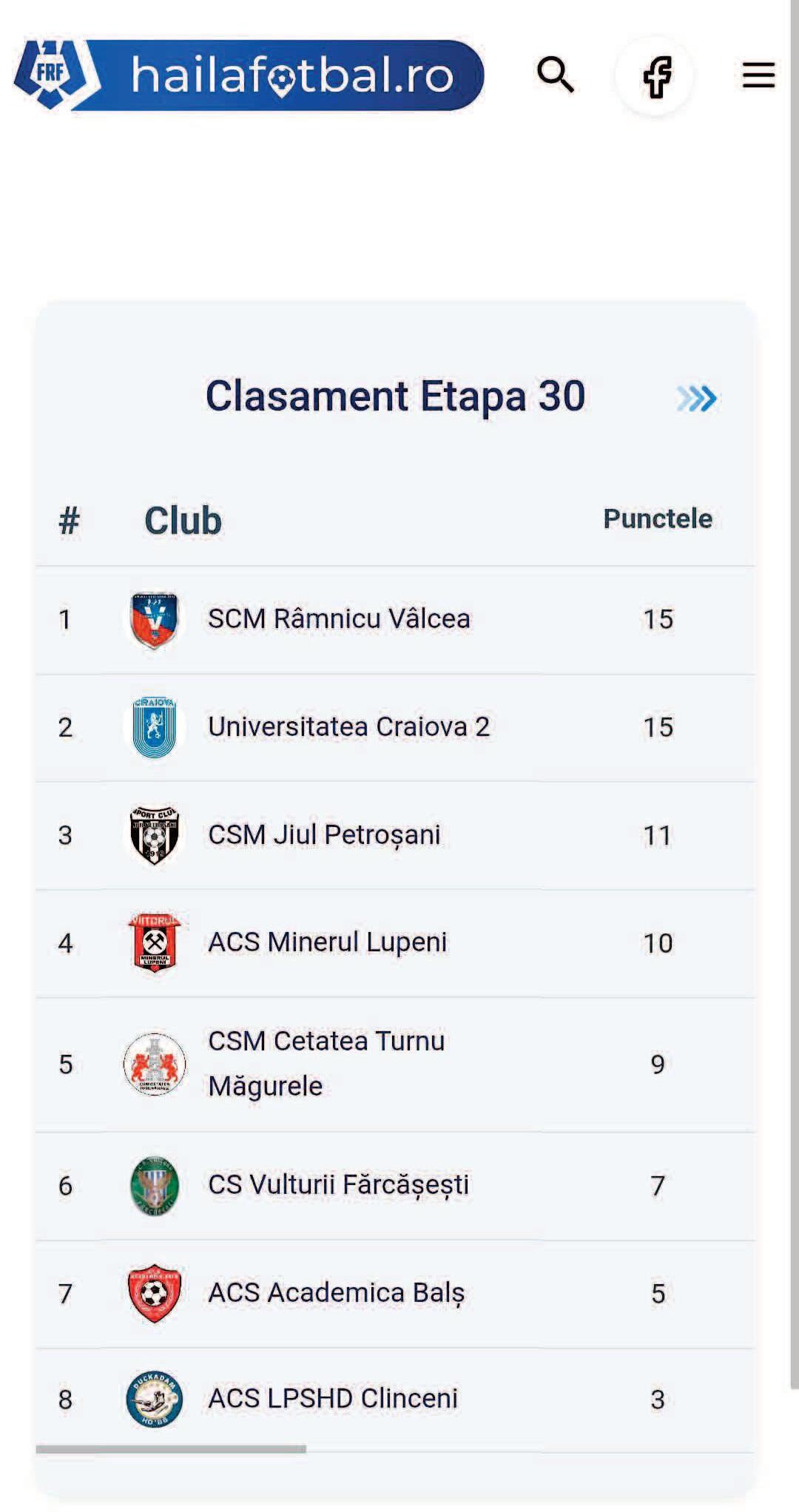Click the Clasament Etapa 30 title
Viewport: 799px width, 1512px height.
click(395, 396)
